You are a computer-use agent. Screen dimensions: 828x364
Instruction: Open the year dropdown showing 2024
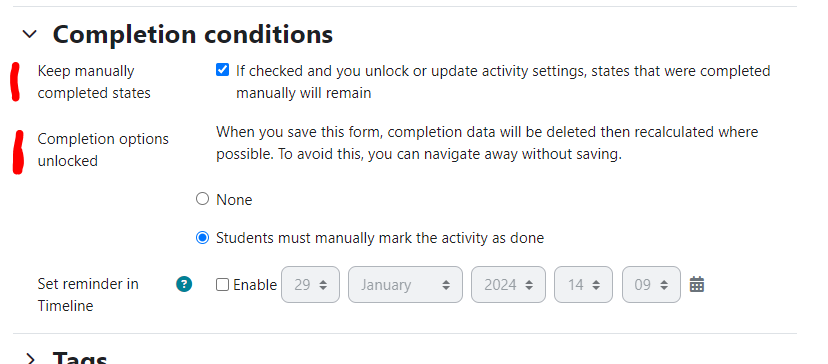[508, 285]
